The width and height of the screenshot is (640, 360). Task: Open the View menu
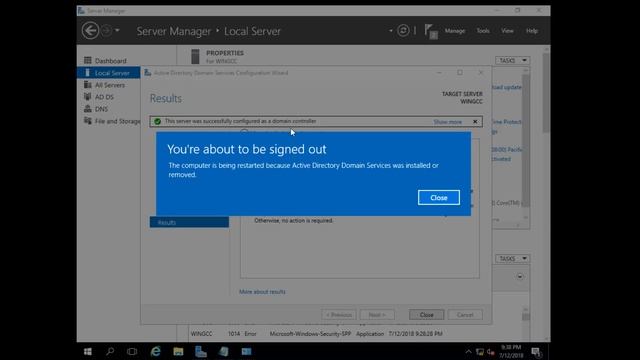[x=507, y=31]
